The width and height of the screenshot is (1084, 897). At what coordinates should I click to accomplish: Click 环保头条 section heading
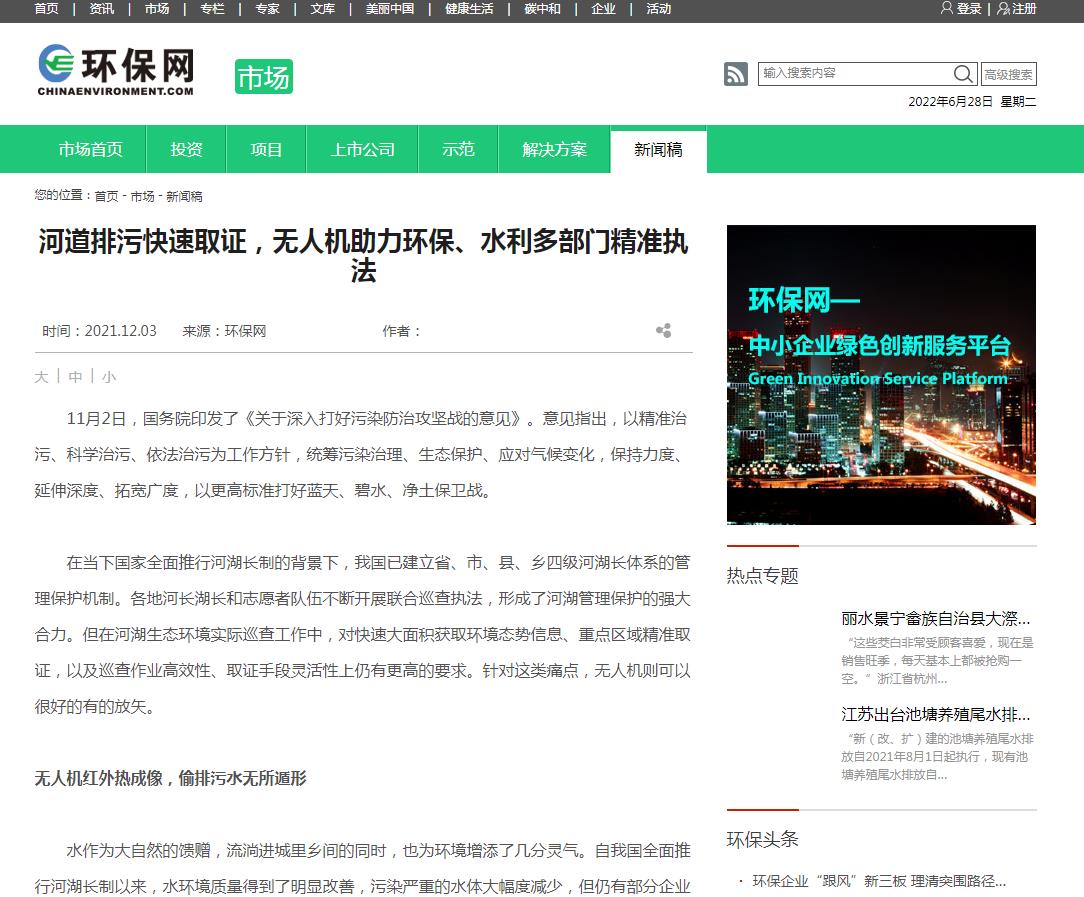[763, 839]
